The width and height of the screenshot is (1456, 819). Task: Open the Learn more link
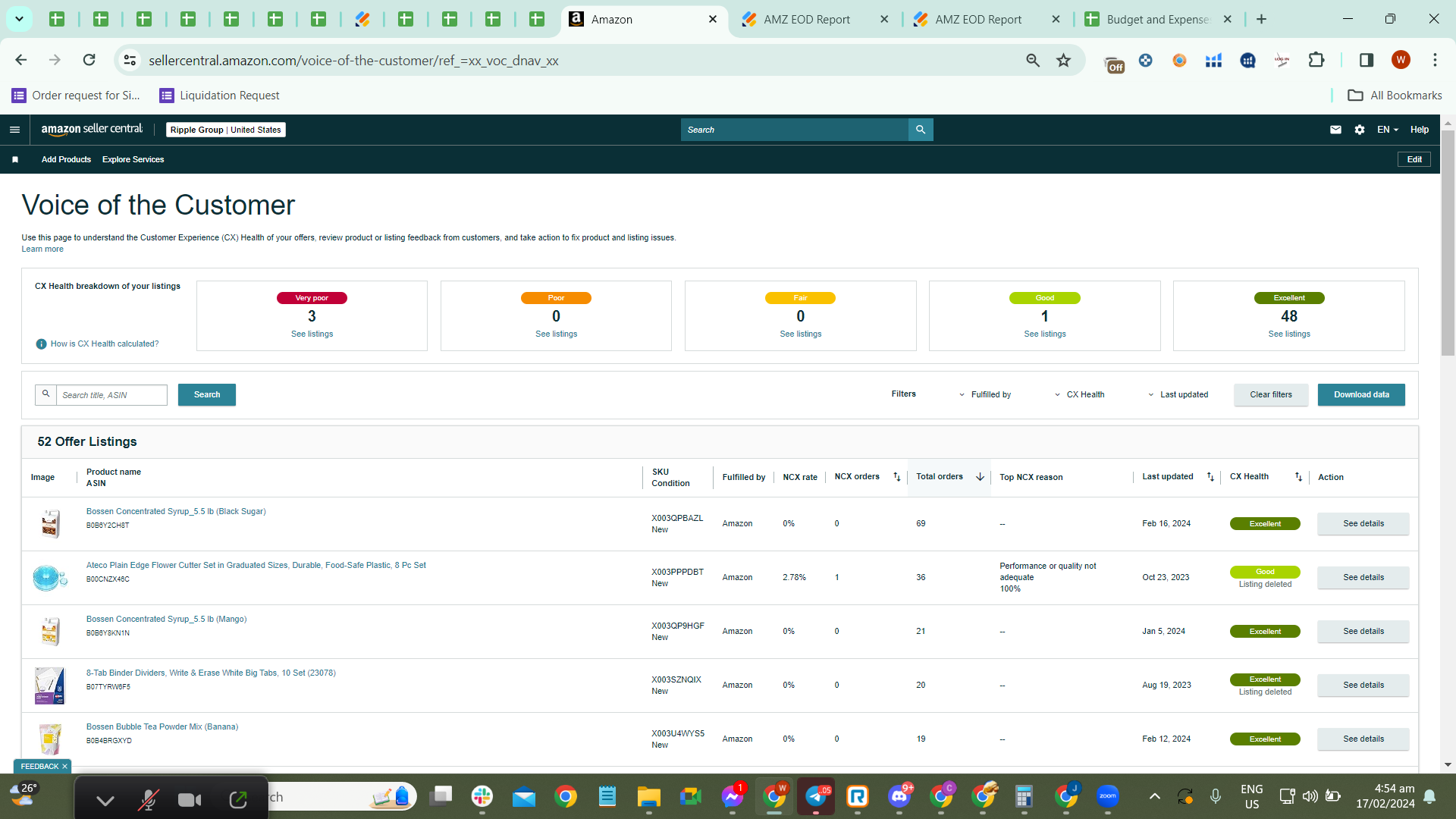42,249
